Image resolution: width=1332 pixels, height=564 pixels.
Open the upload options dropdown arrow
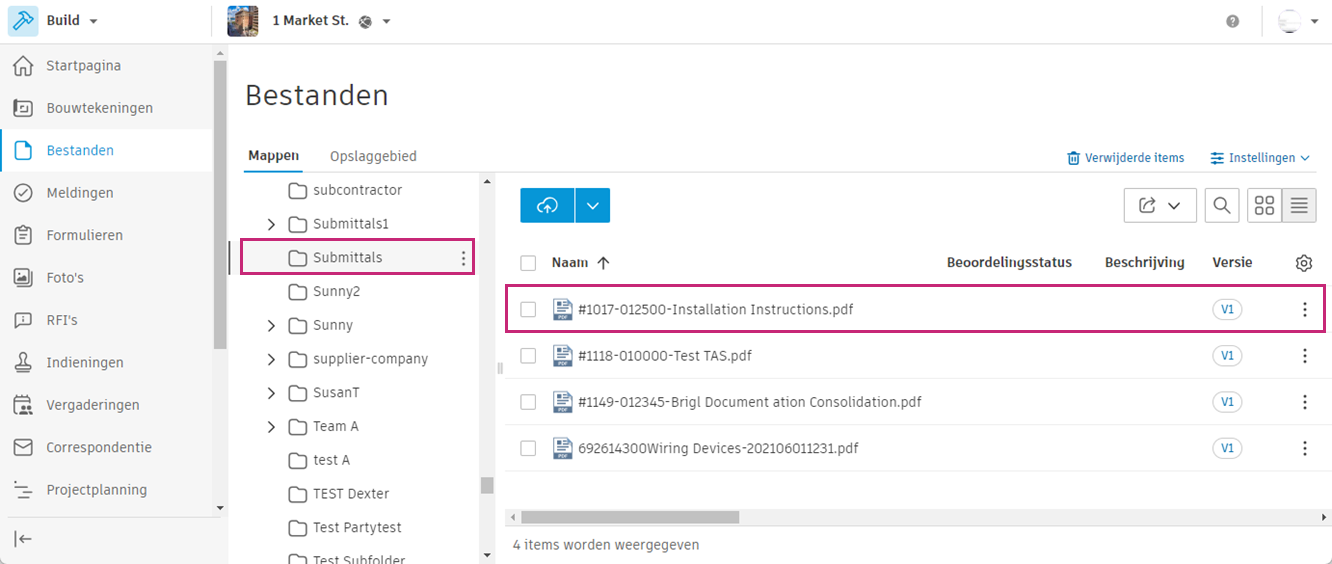(593, 205)
